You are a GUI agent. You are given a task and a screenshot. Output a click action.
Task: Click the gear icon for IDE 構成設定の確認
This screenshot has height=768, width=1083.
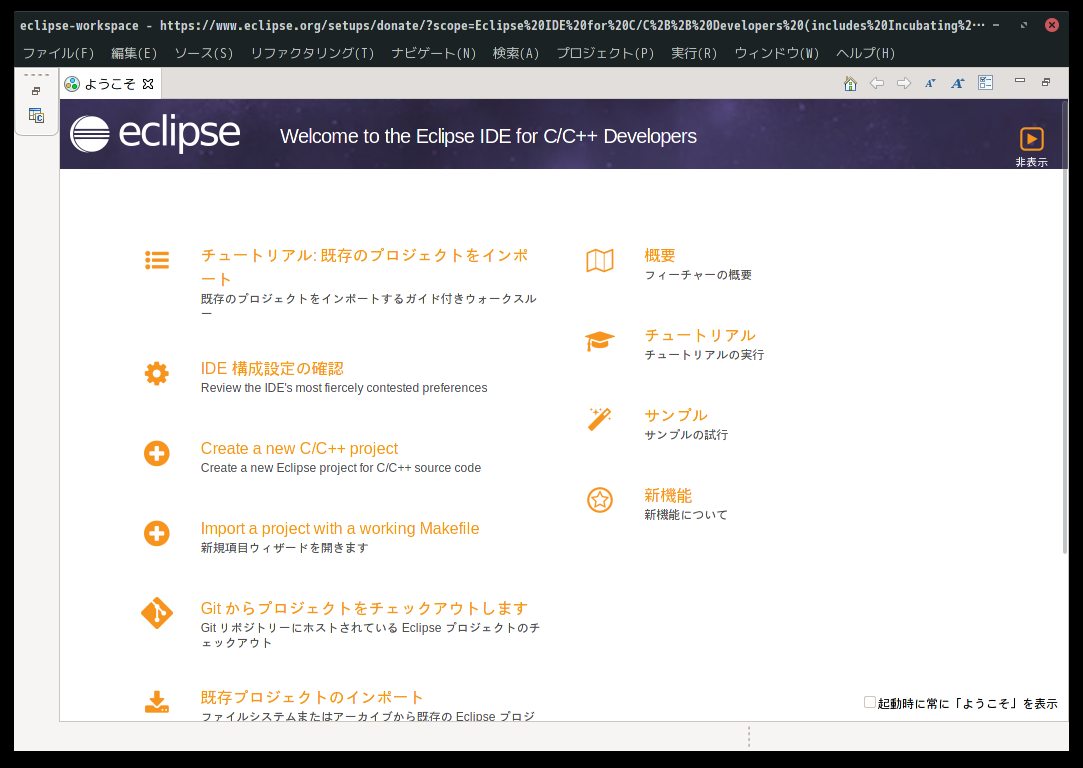click(x=157, y=374)
